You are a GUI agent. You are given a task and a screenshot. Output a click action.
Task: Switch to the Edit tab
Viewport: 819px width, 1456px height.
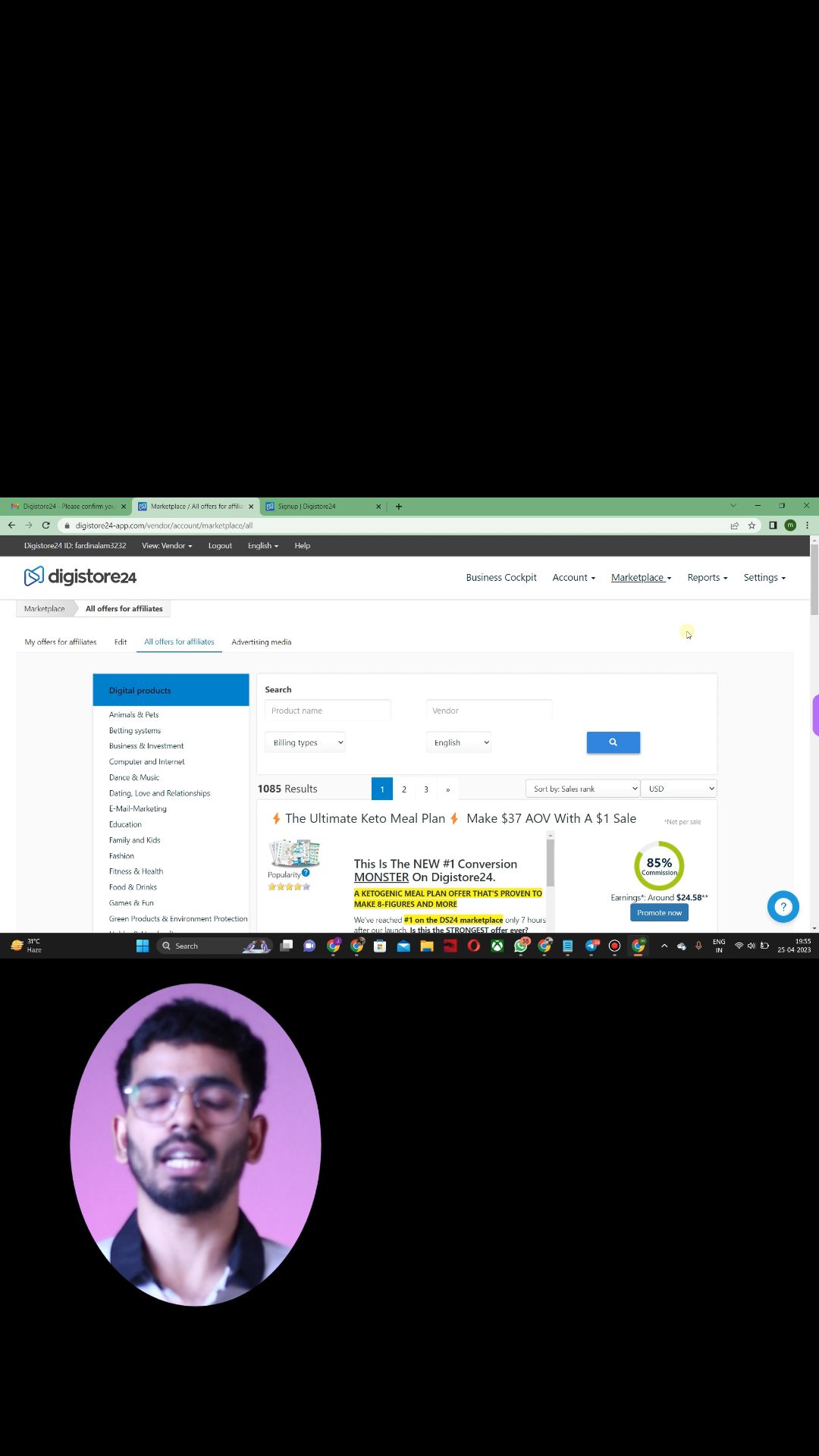(x=121, y=642)
